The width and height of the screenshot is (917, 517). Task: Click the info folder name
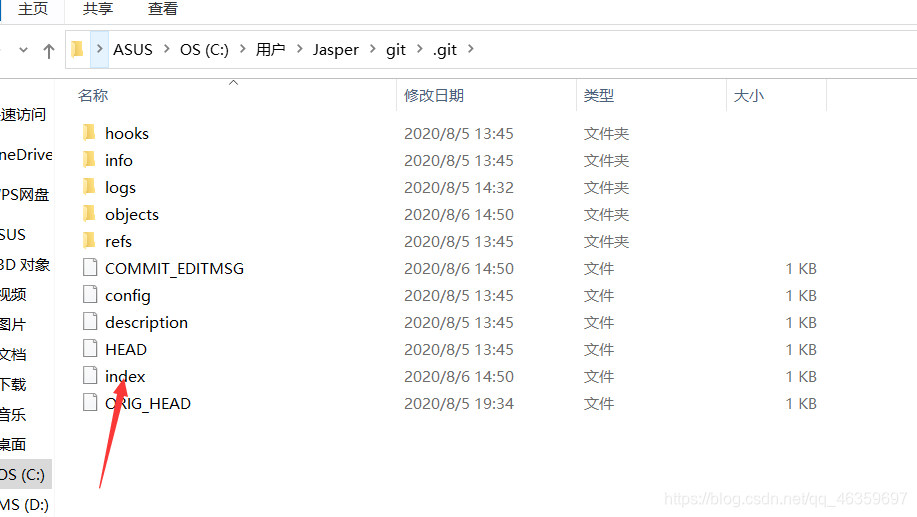pos(119,160)
